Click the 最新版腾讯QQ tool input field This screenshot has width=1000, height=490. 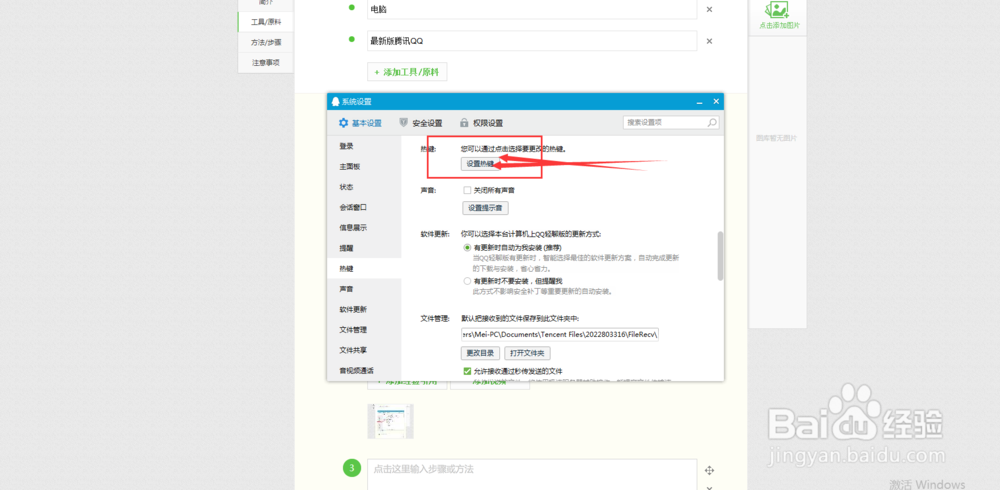[532, 41]
